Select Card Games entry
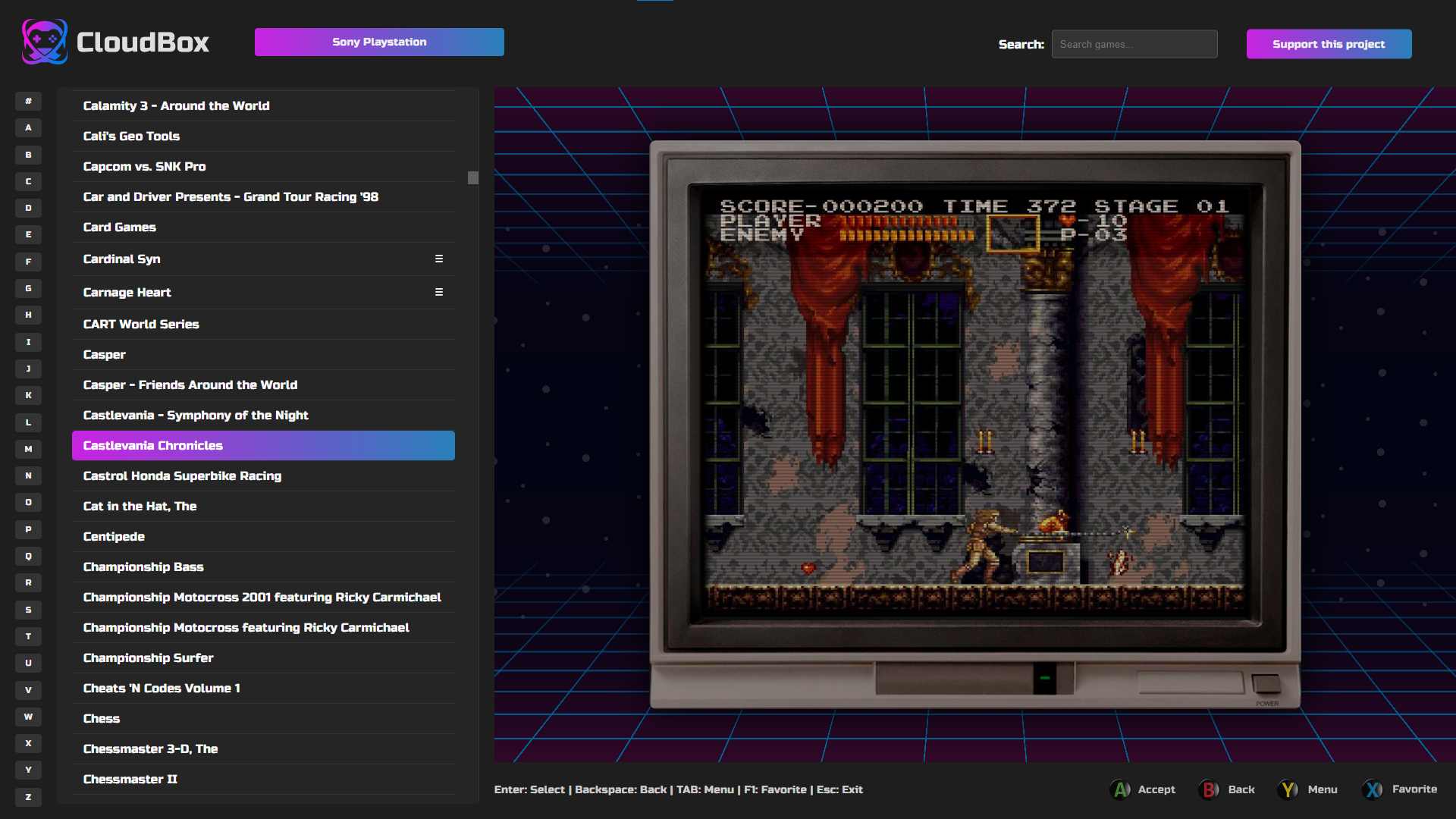Viewport: 1456px width, 819px height. tap(263, 227)
